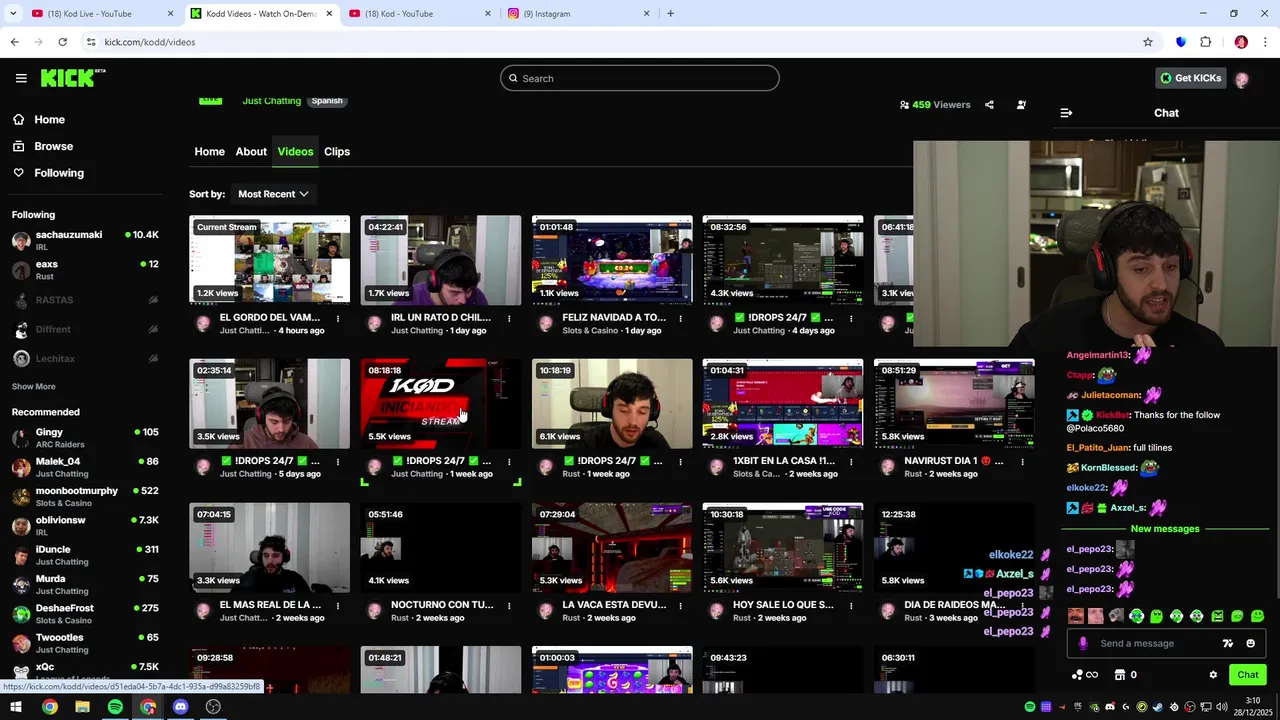
Task: Switch to the channel Home tab
Action: (209, 152)
